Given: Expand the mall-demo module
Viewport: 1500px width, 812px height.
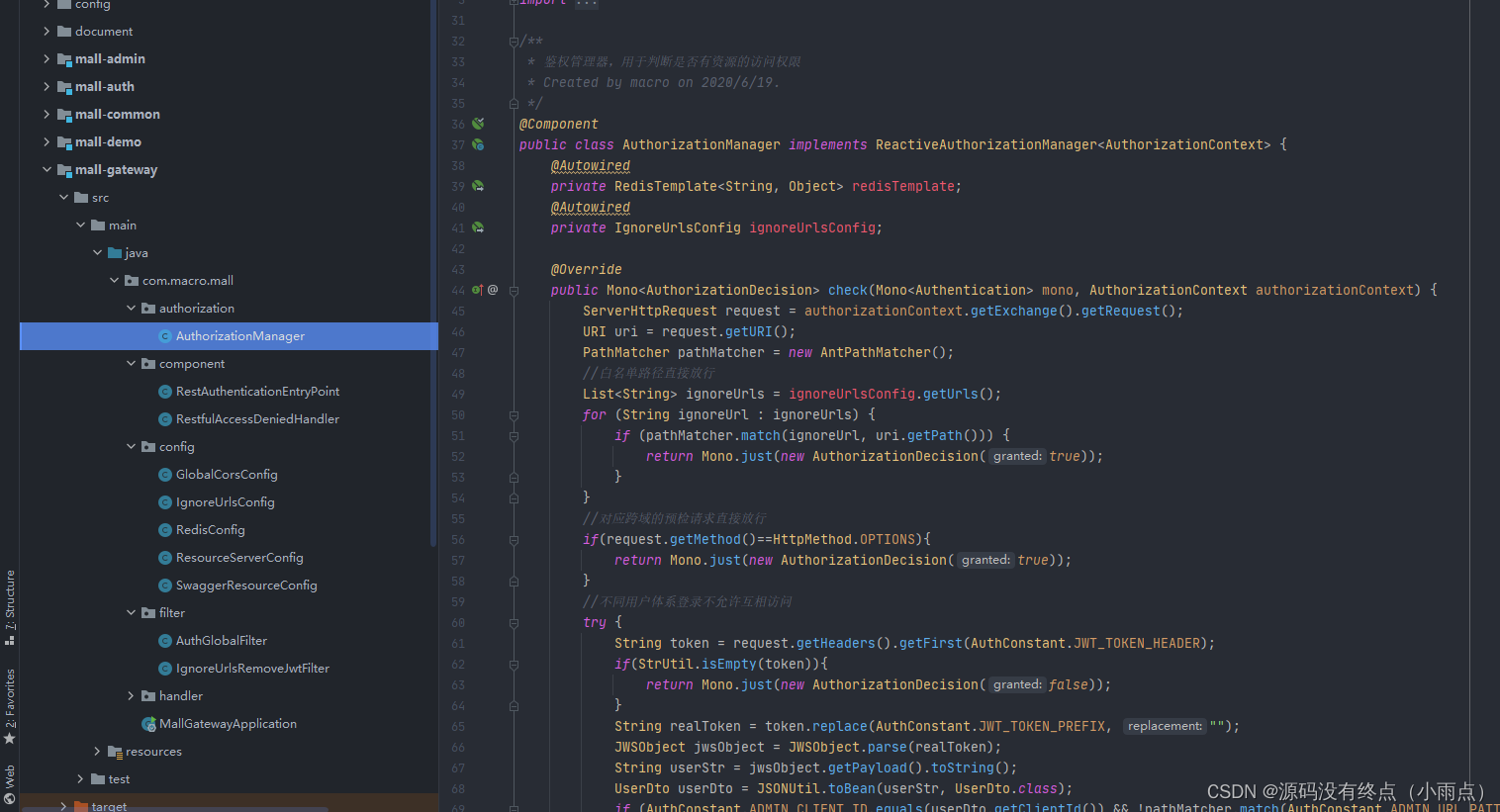Looking at the screenshot, I should (47, 142).
